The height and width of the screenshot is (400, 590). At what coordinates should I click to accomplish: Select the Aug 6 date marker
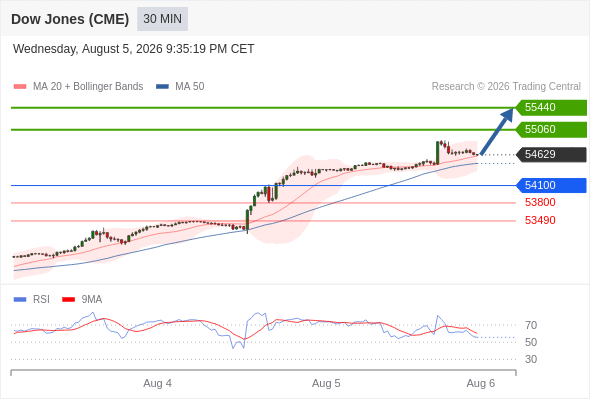click(x=481, y=383)
